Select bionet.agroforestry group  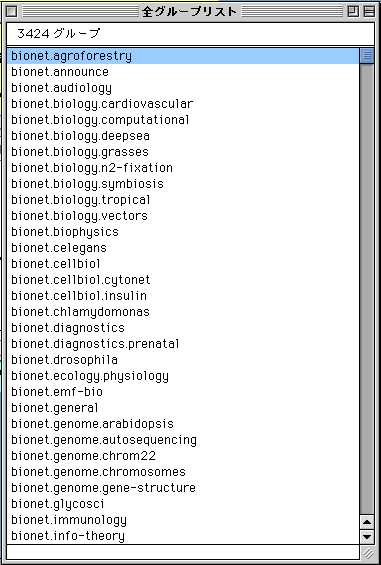click(183, 56)
